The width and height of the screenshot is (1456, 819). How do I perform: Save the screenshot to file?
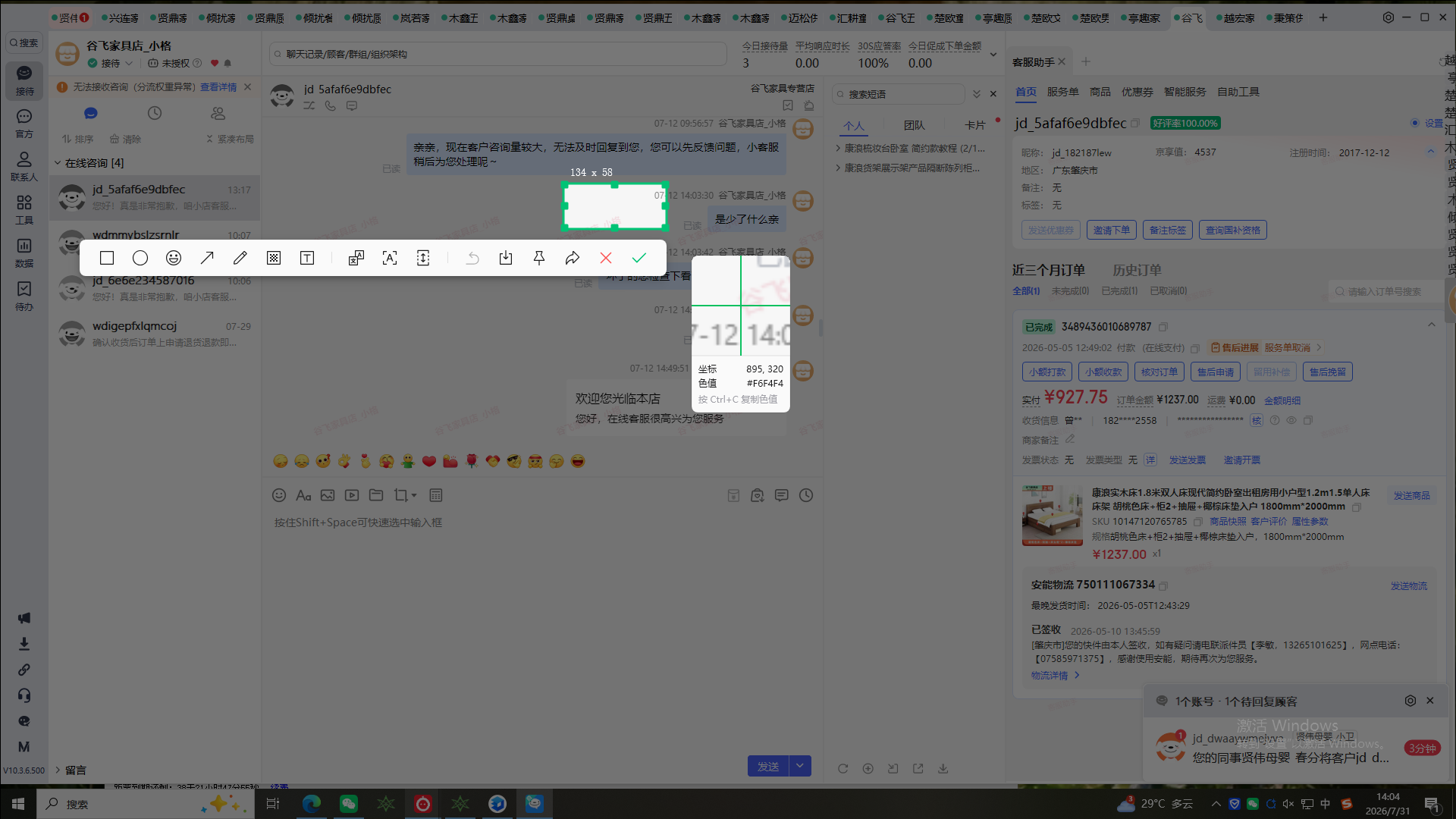506,259
